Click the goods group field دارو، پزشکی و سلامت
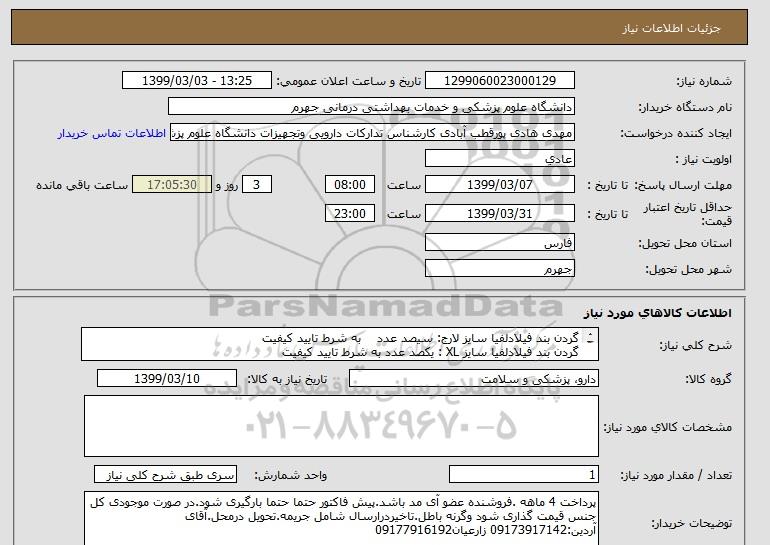 473,379
